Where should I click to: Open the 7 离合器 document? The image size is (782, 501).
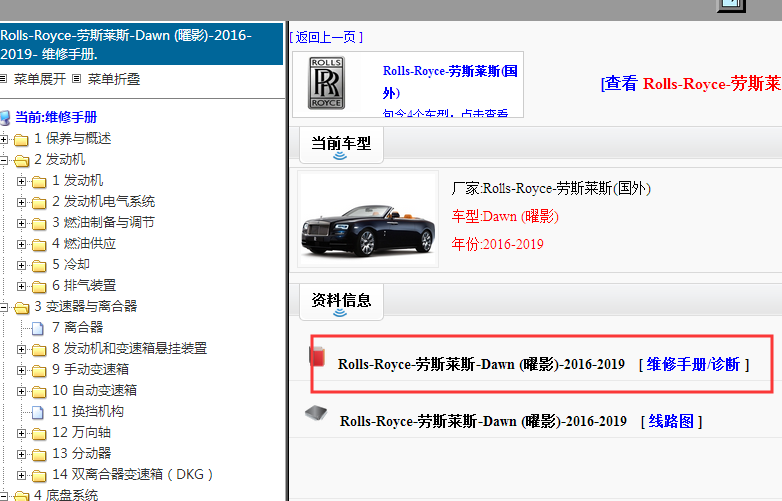77,328
